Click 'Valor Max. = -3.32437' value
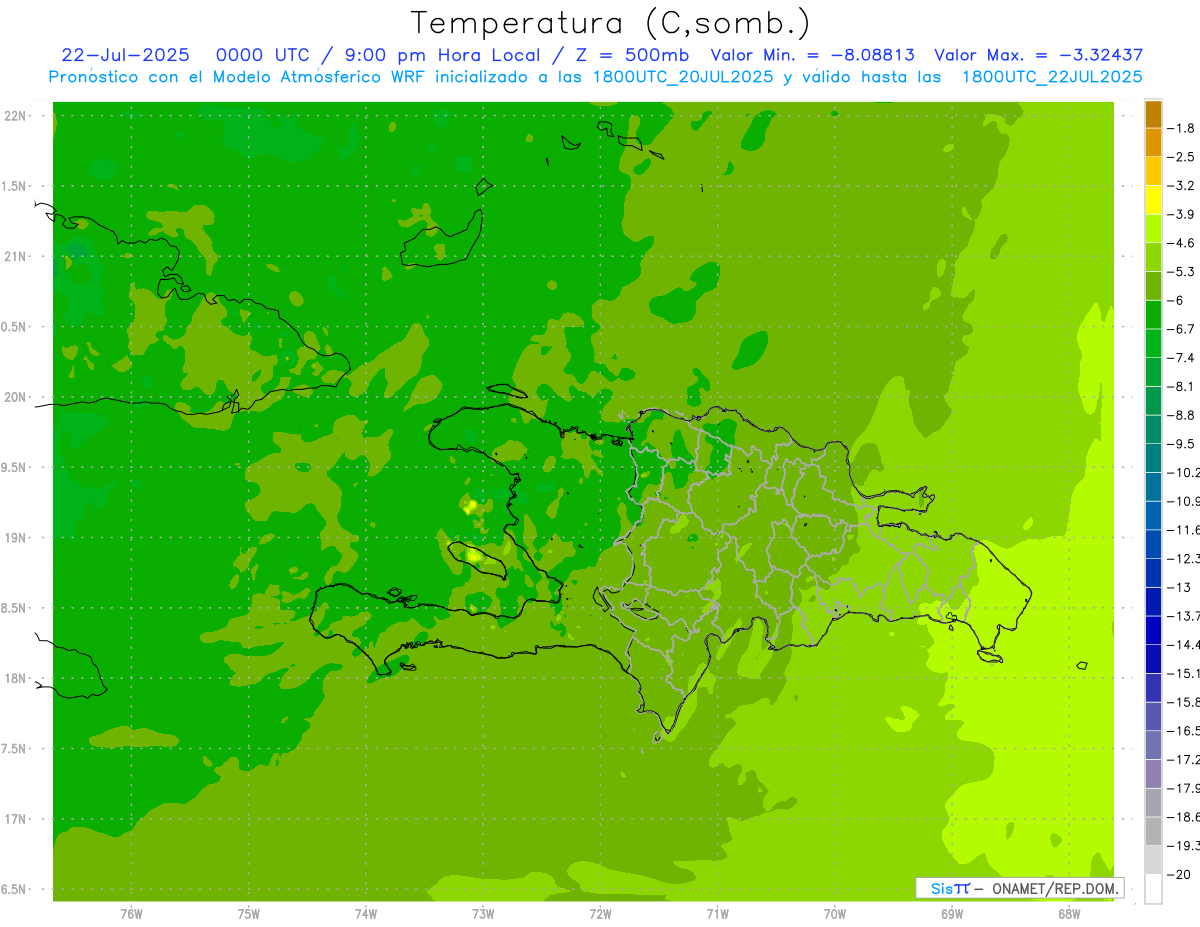Screen dimensions: 1200x927 (x=1038, y=55)
